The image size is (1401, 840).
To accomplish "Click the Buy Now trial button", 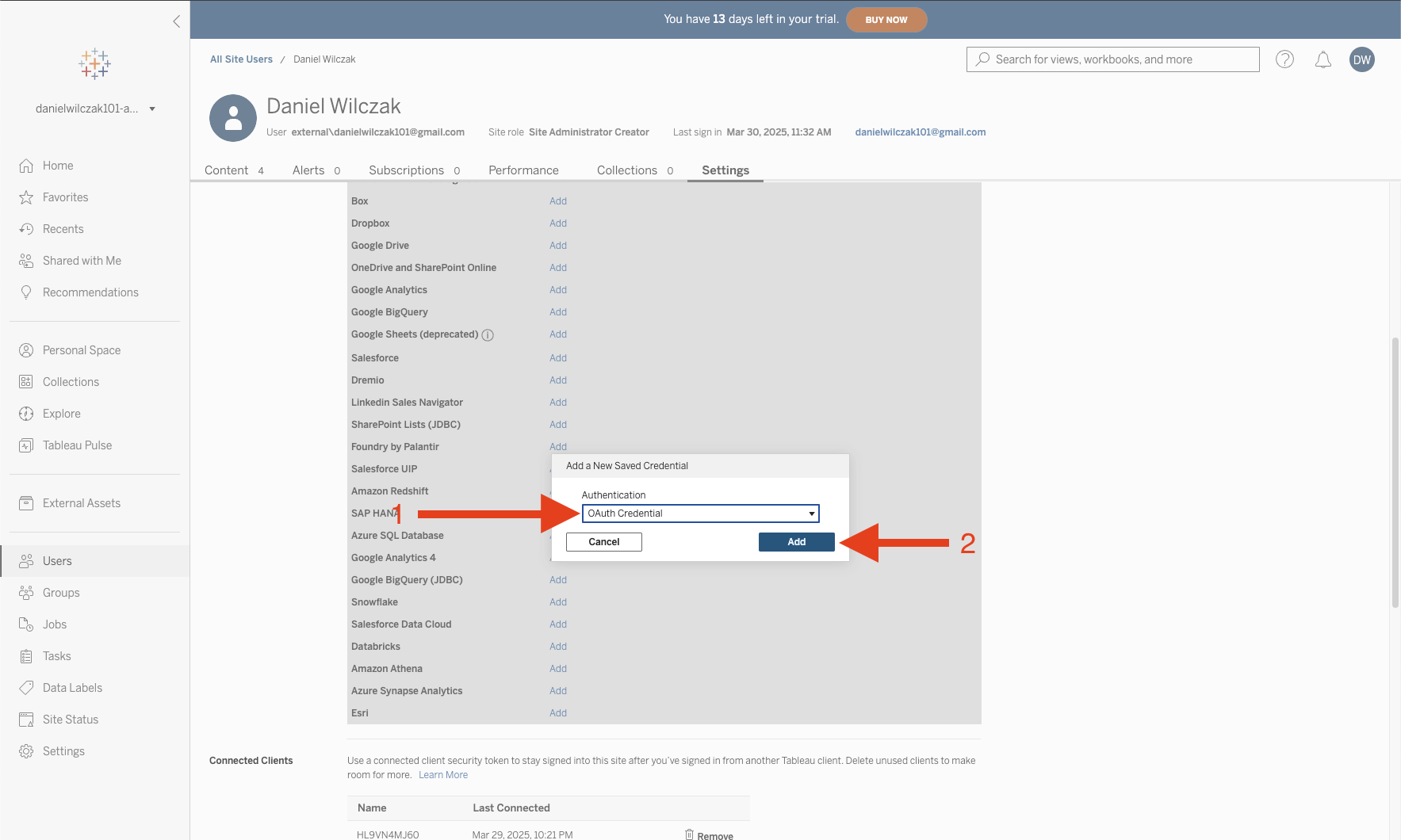I will coord(886,20).
